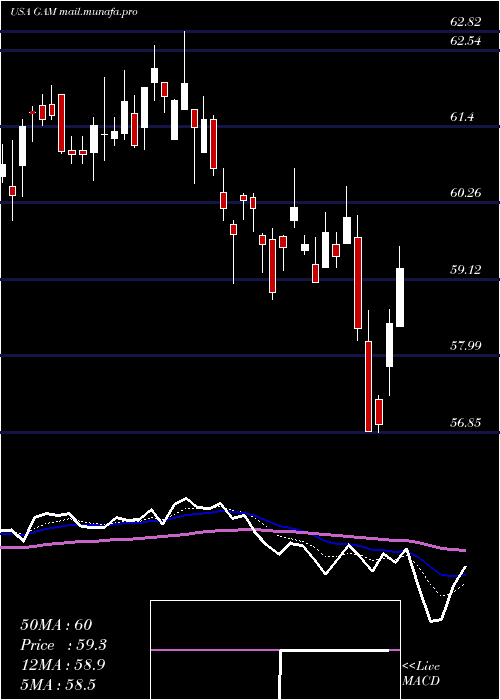Click the '12MA : 58.9' indicator text
This screenshot has height=700, width=500.
pos(63,665)
